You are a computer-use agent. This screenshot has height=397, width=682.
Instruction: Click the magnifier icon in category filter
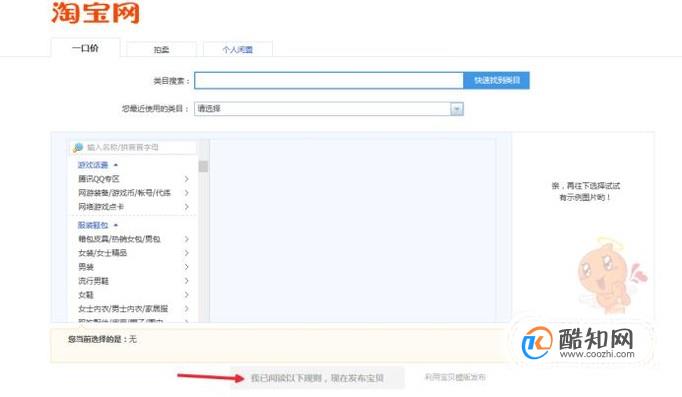(x=78, y=147)
